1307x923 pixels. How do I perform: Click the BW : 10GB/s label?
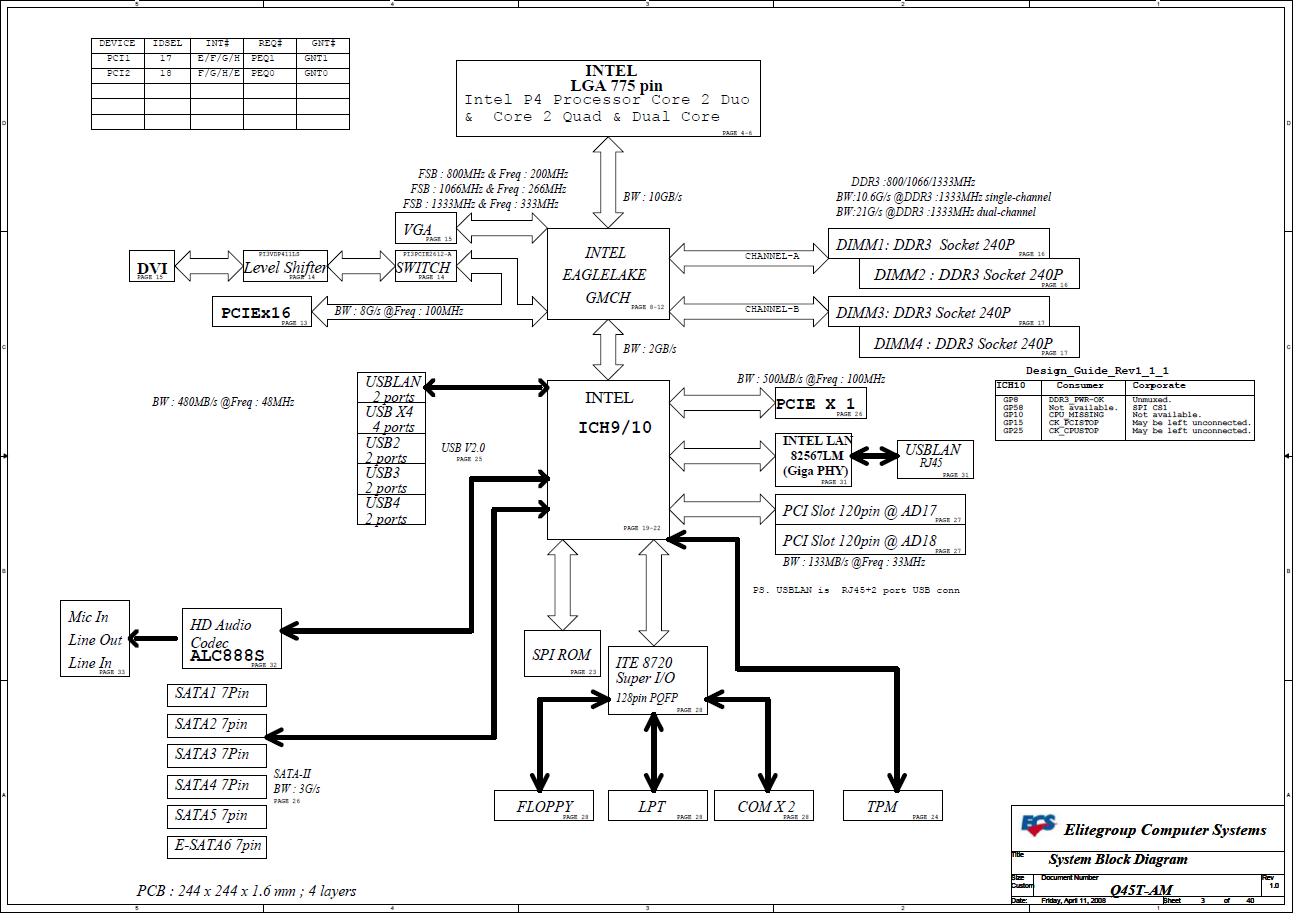[x=652, y=197]
